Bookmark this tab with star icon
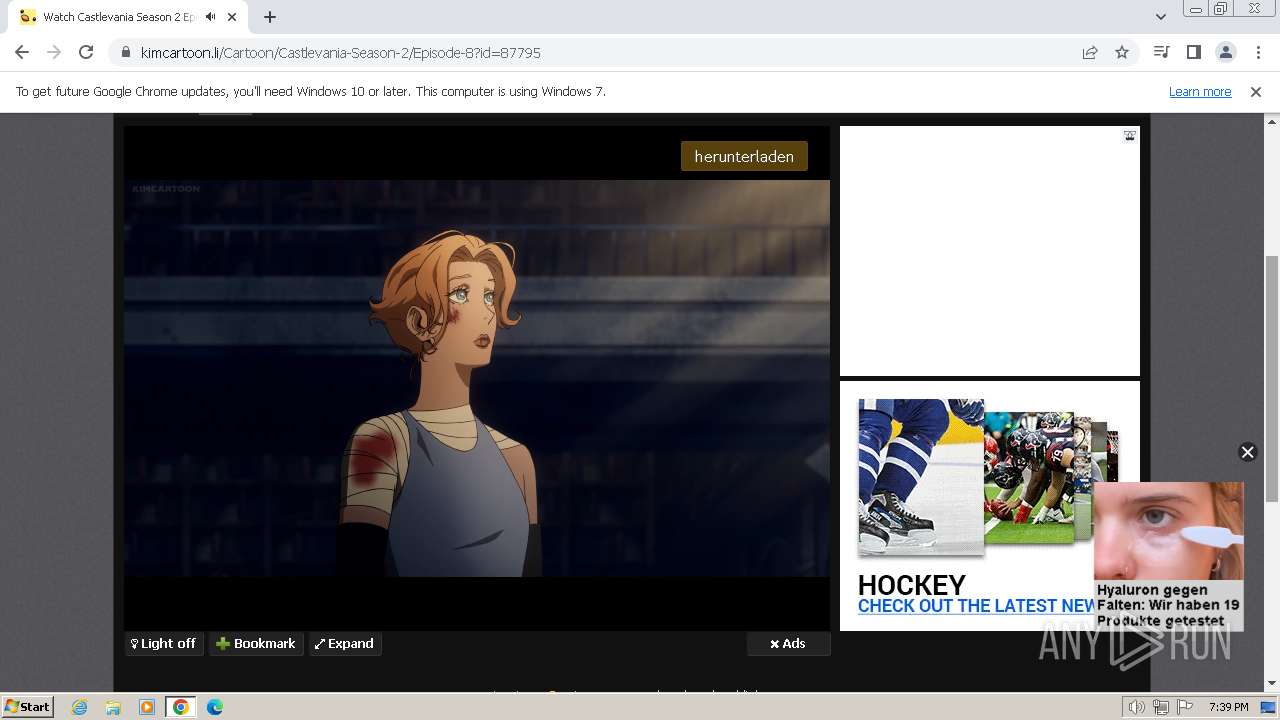Image resolution: width=1280 pixels, height=720 pixels. [1122, 52]
